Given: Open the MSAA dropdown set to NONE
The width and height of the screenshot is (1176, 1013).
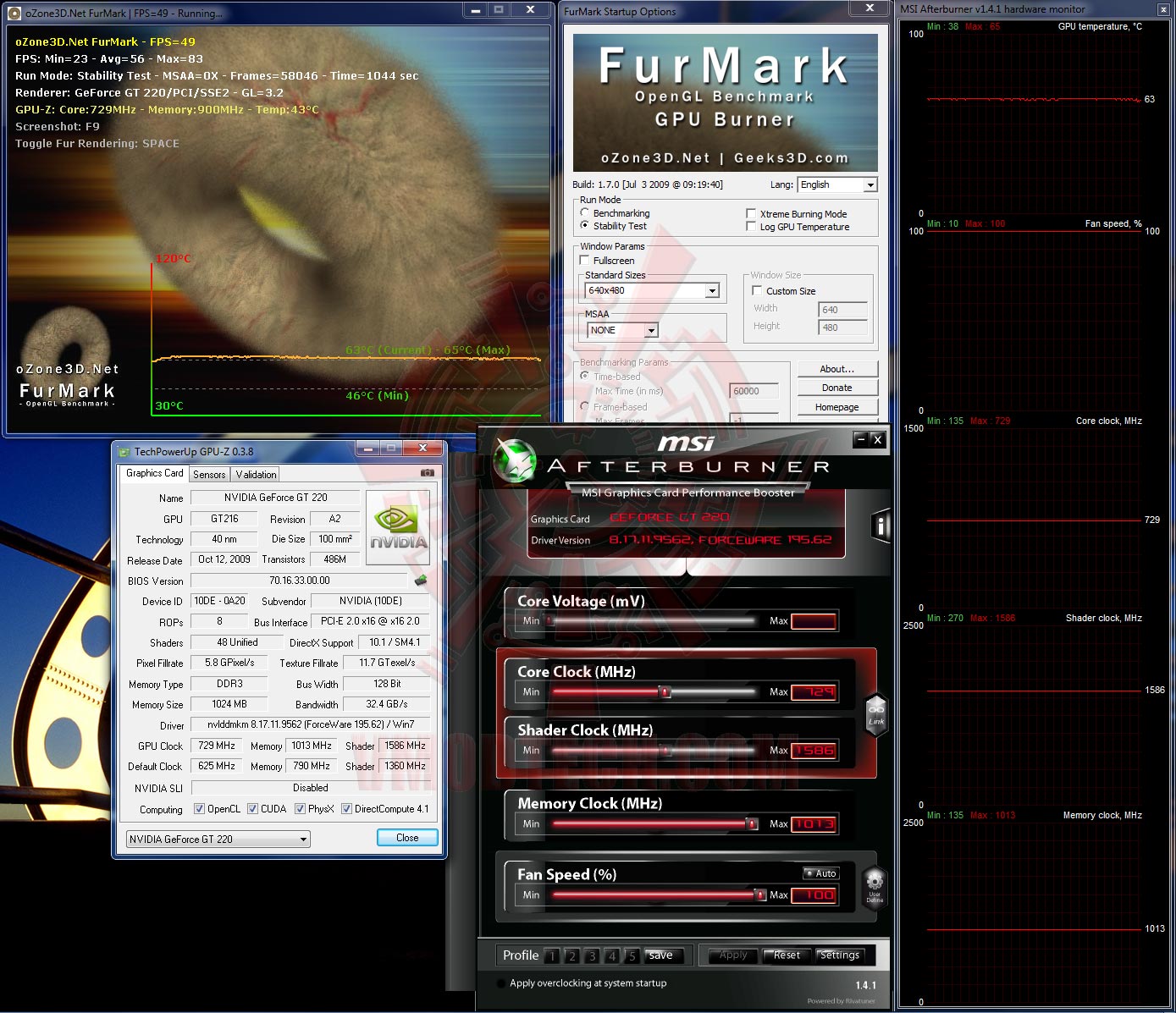Looking at the screenshot, I should click(622, 330).
